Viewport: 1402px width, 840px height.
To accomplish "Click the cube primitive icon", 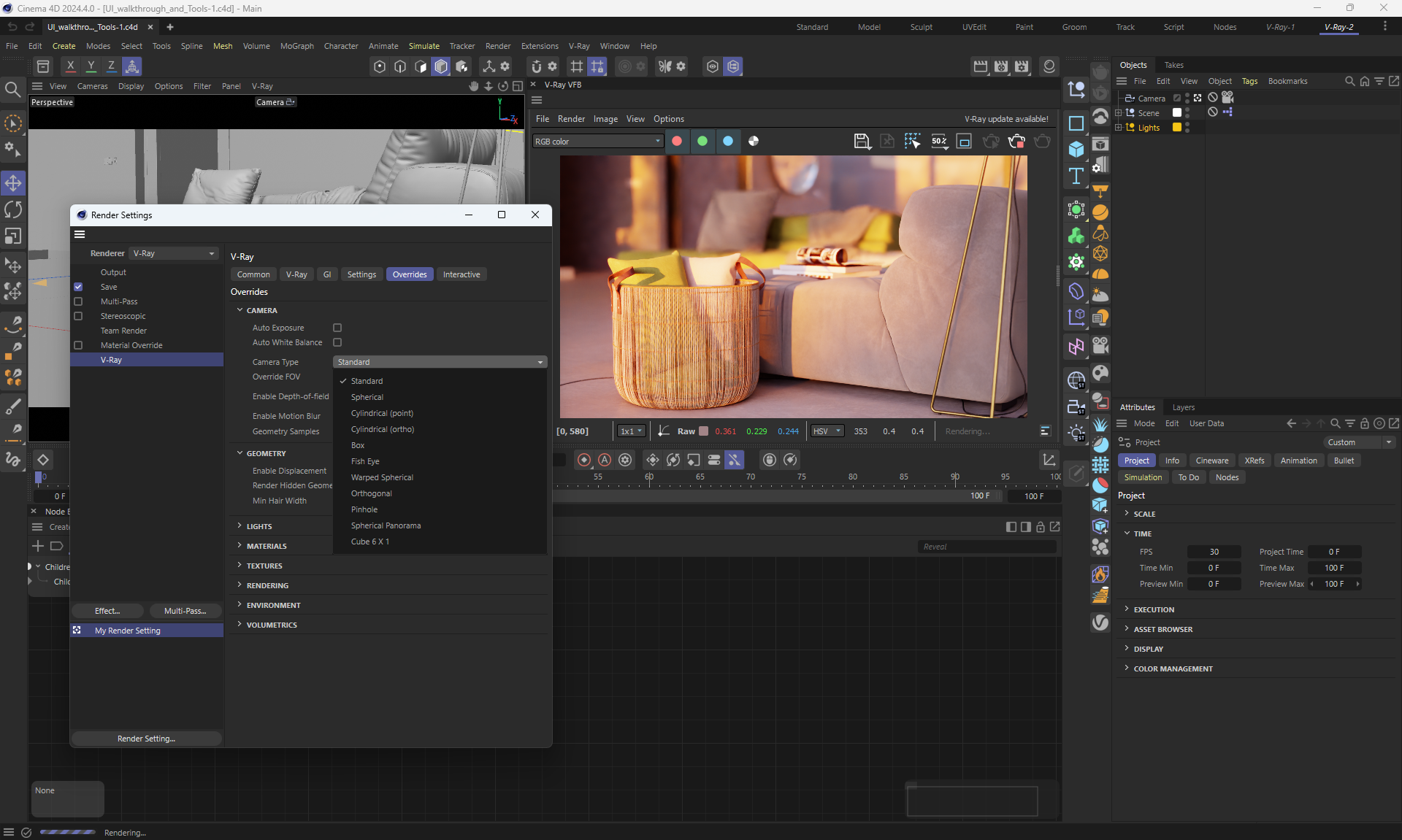I will [1076, 150].
